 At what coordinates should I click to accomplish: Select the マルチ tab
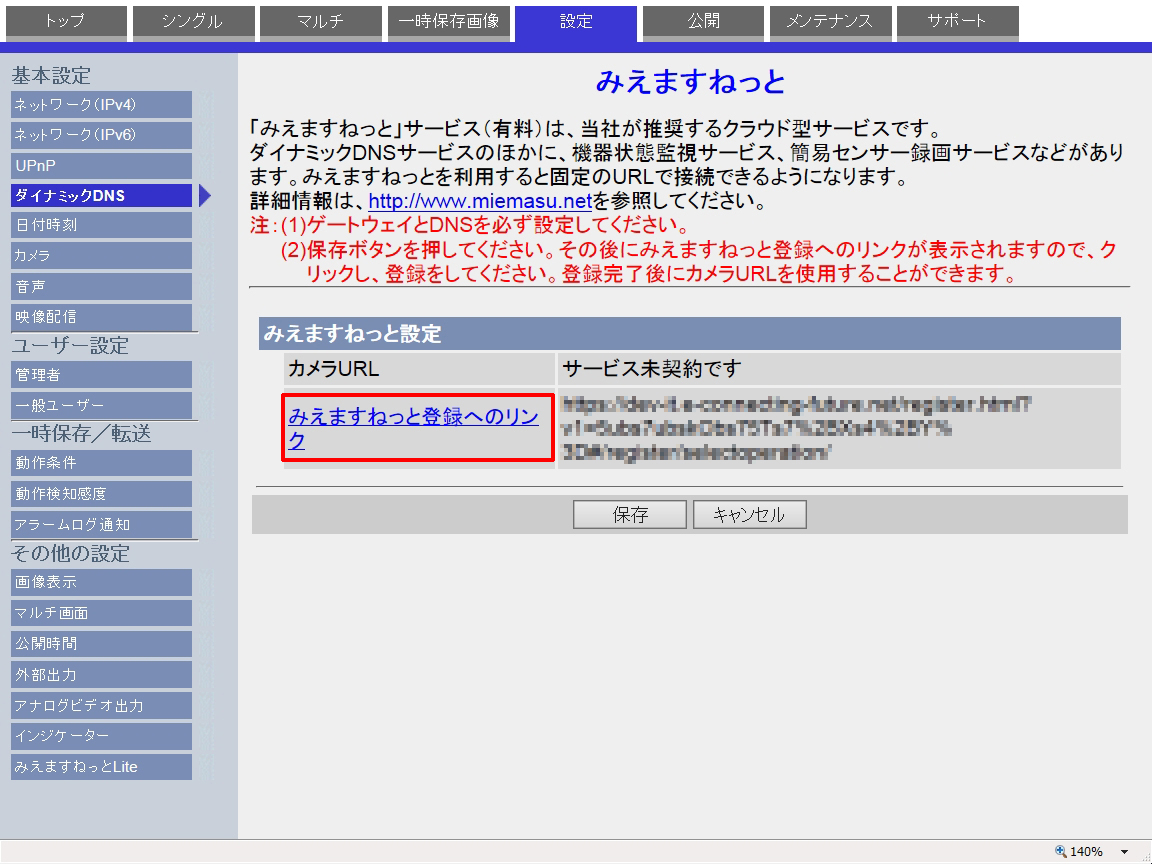[320, 22]
